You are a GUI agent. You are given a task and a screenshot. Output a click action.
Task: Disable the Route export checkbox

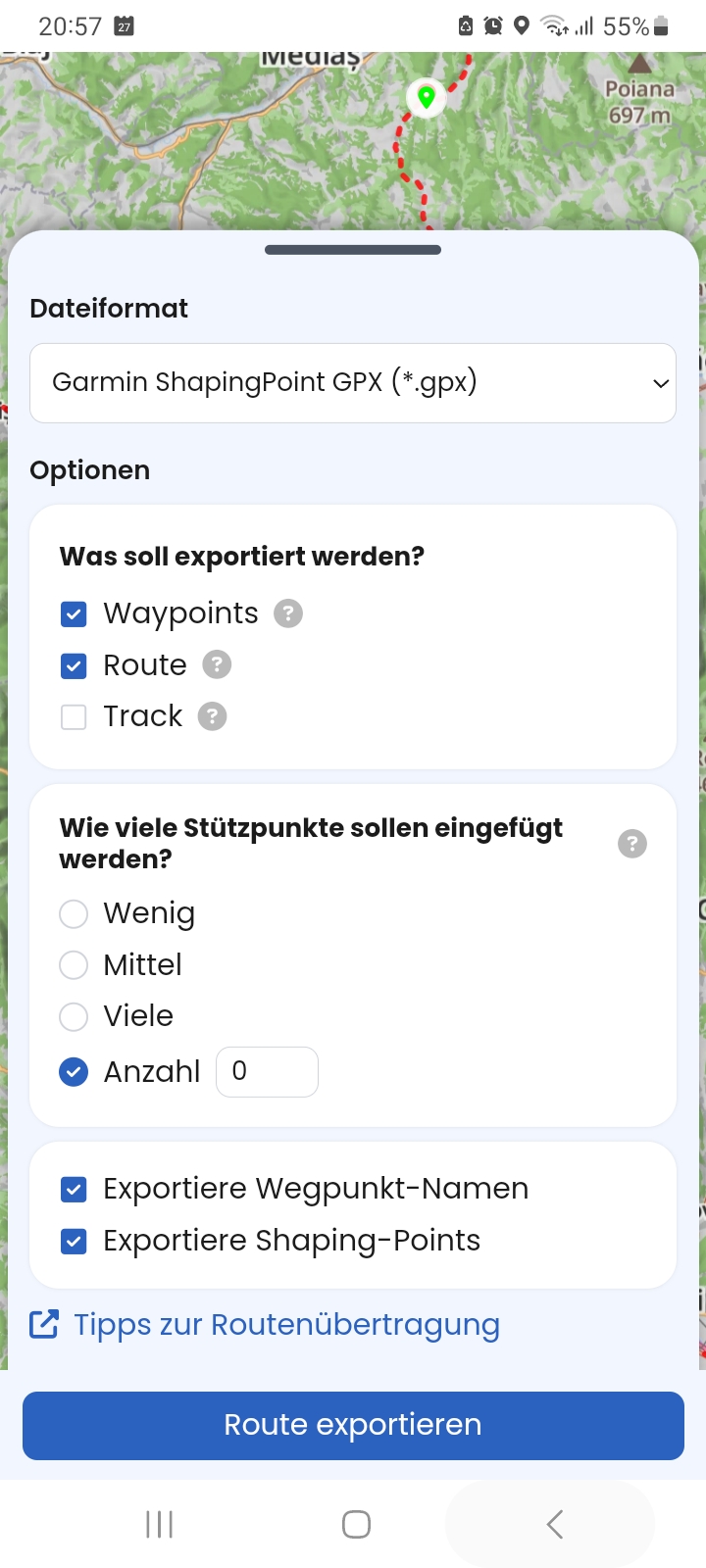point(74,666)
